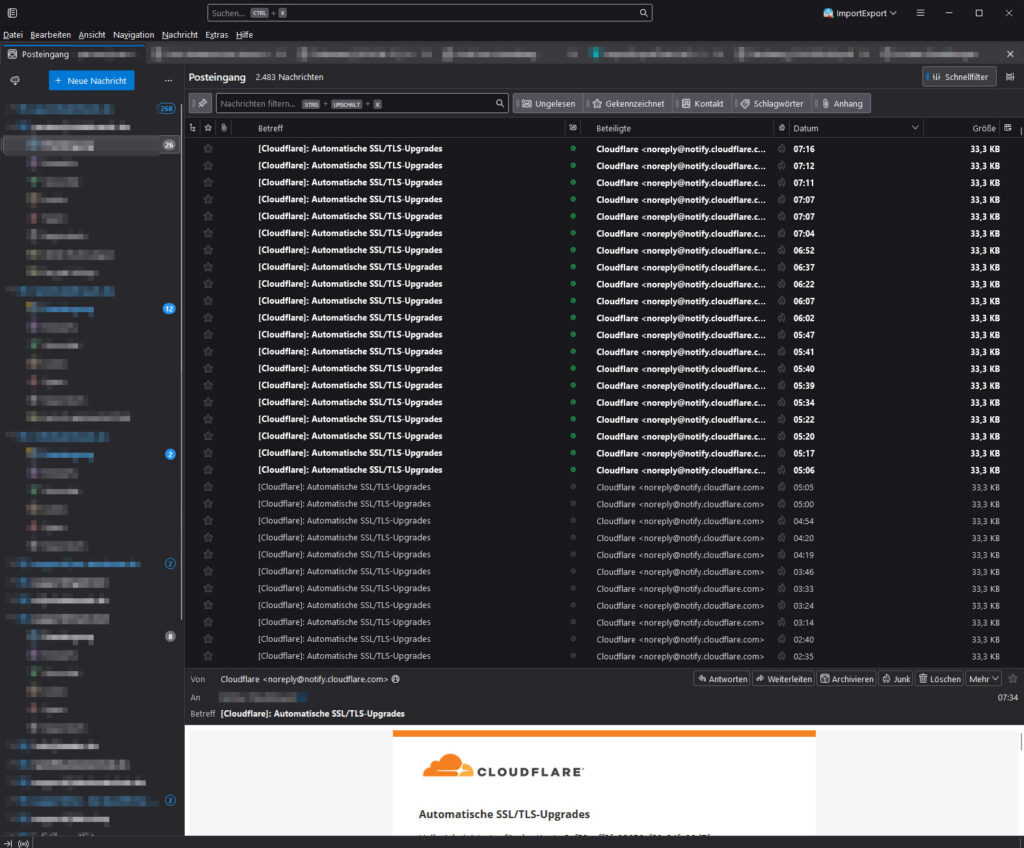Star the 07:16 Cloudflare message

(208, 149)
